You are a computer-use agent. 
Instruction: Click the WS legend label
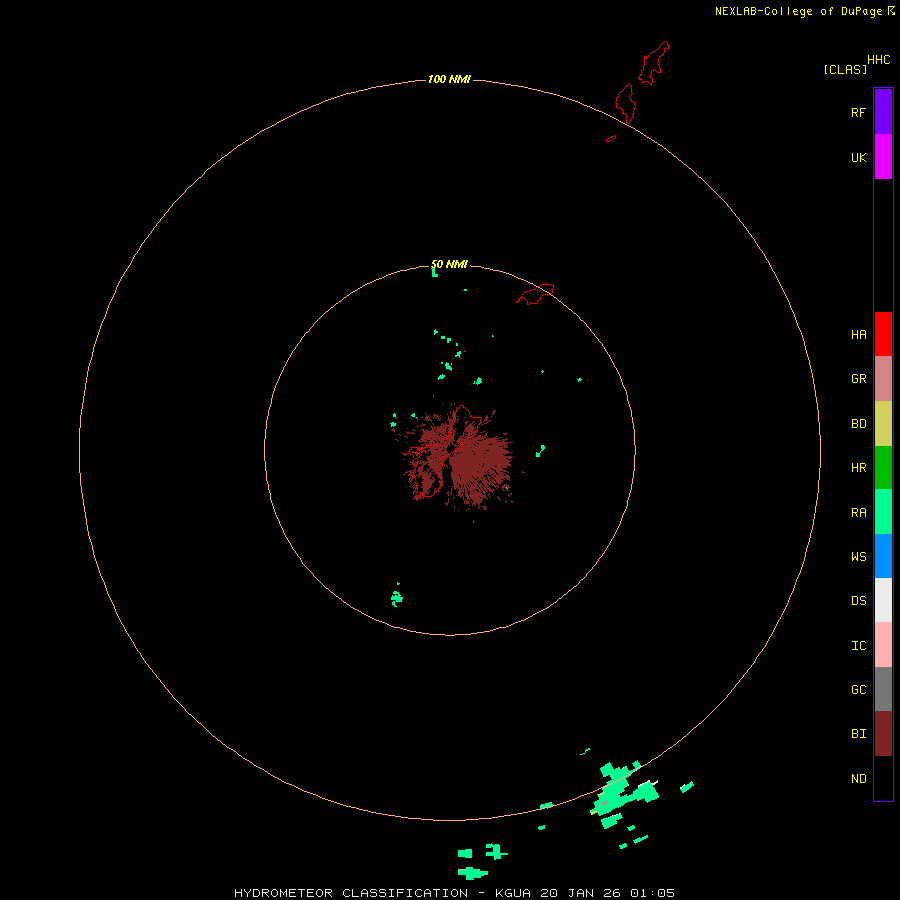pyautogui.click(x=858, y=556)
